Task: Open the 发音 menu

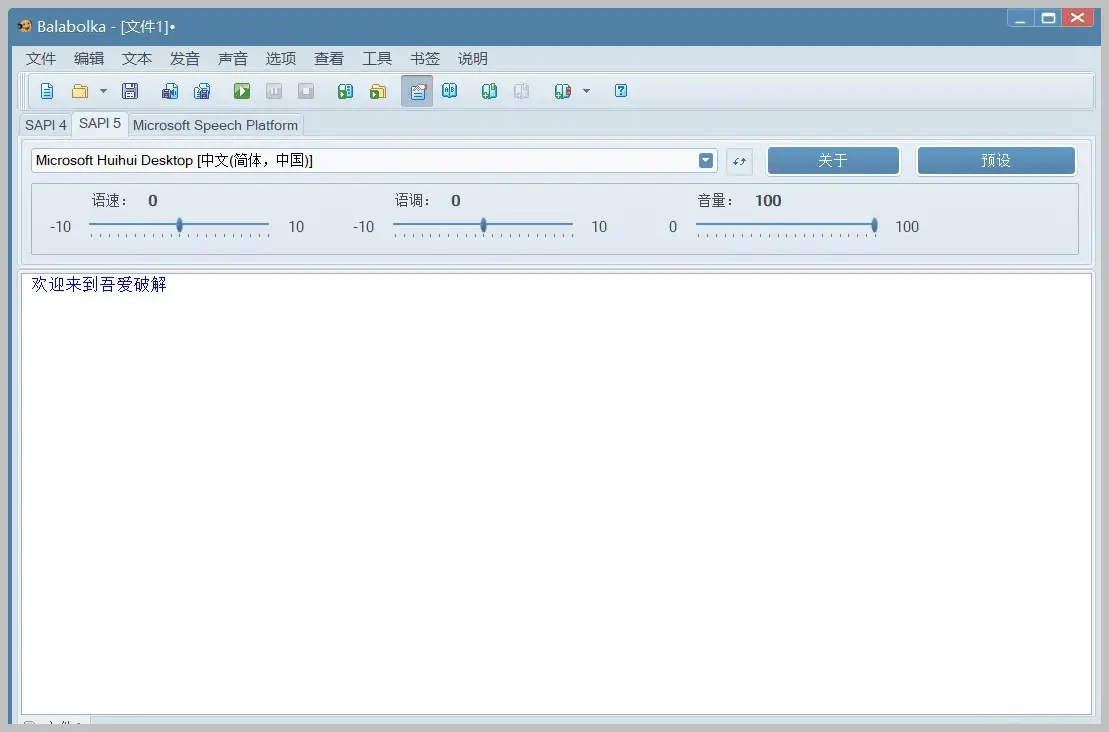Action: point(185,59)
